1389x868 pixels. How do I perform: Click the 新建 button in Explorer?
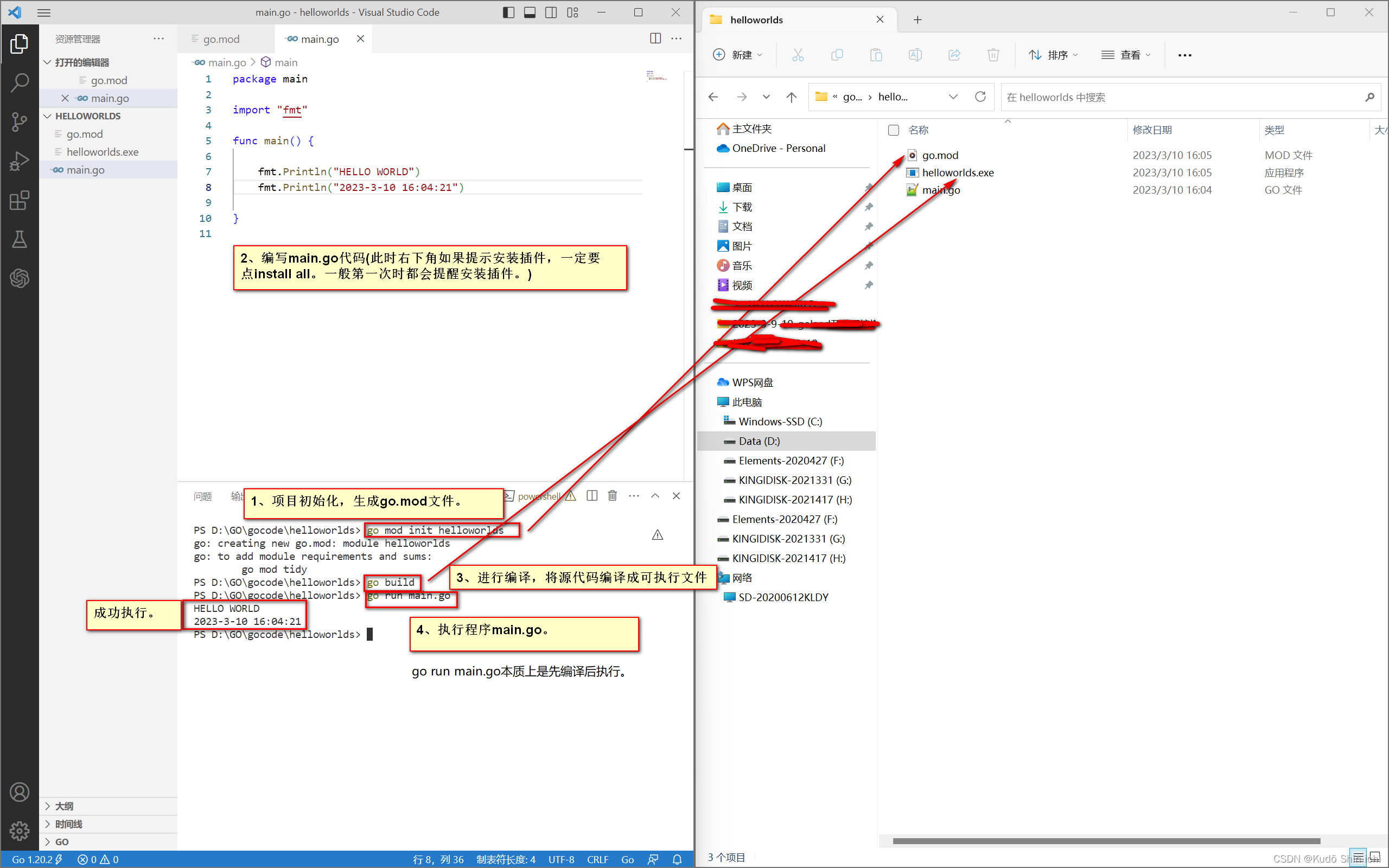(x=737, y=55)
